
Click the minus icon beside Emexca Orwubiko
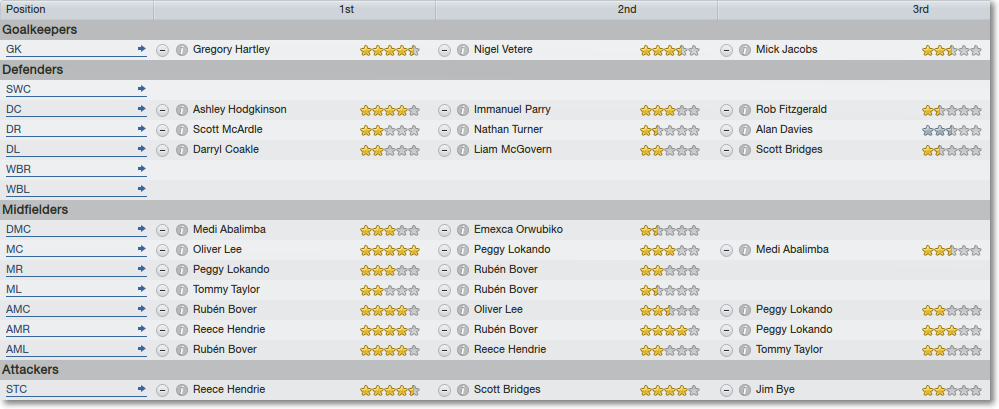click(445, 230)
